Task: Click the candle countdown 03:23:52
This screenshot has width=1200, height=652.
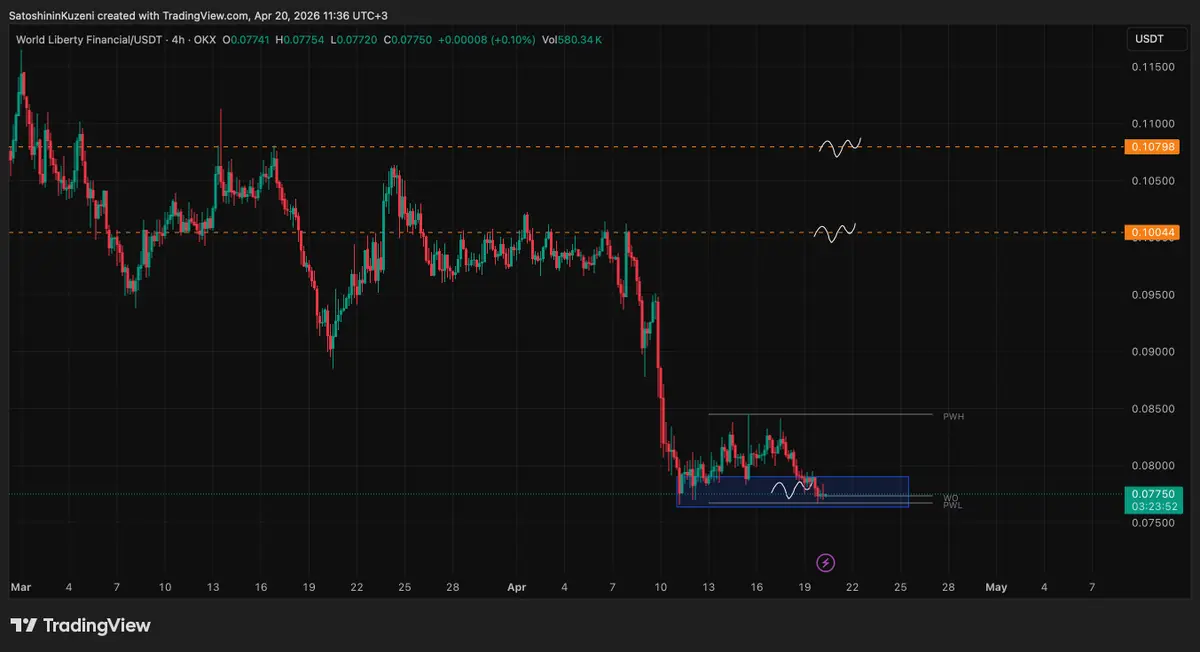Action: tap(1153, 507)
